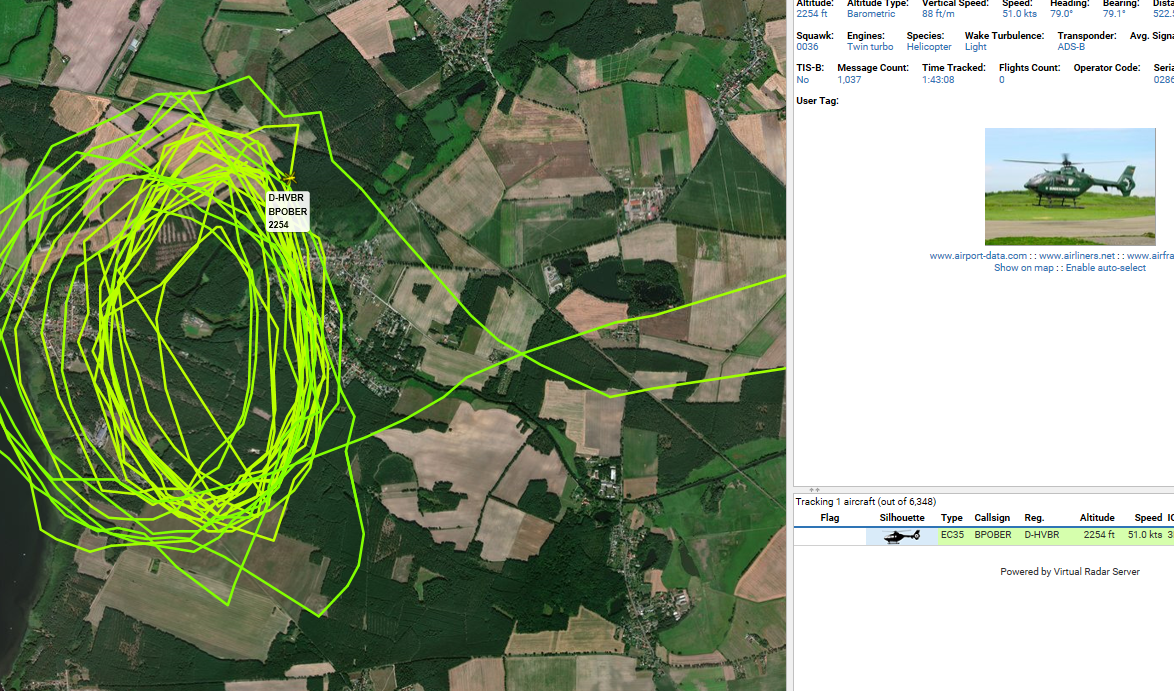
Task: Click the D-HVBR label box on the map
Action: tap(288, 212)
